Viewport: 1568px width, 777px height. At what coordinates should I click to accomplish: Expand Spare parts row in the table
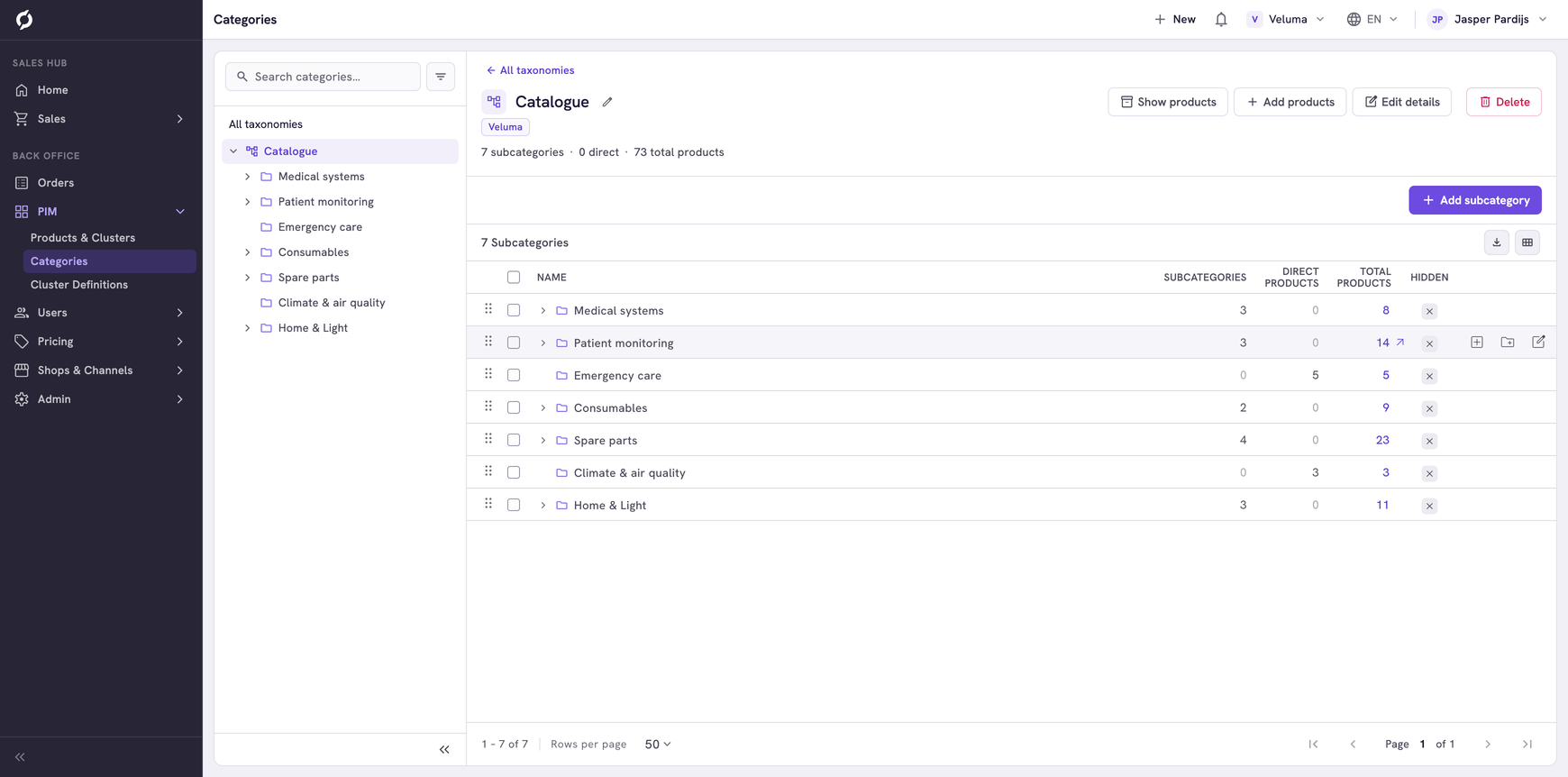pyautogui.click(x=543, y=440)
